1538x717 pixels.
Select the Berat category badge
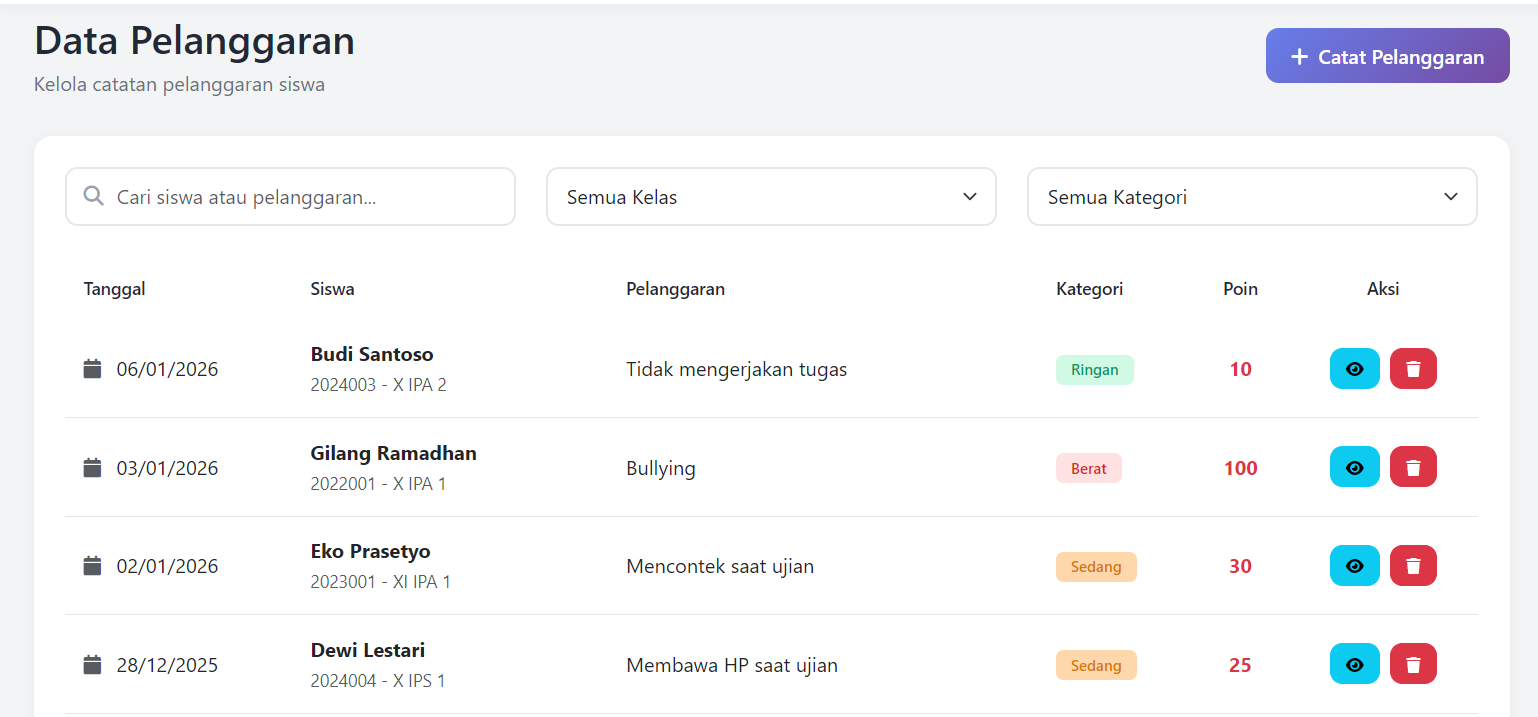[1089, 468]
